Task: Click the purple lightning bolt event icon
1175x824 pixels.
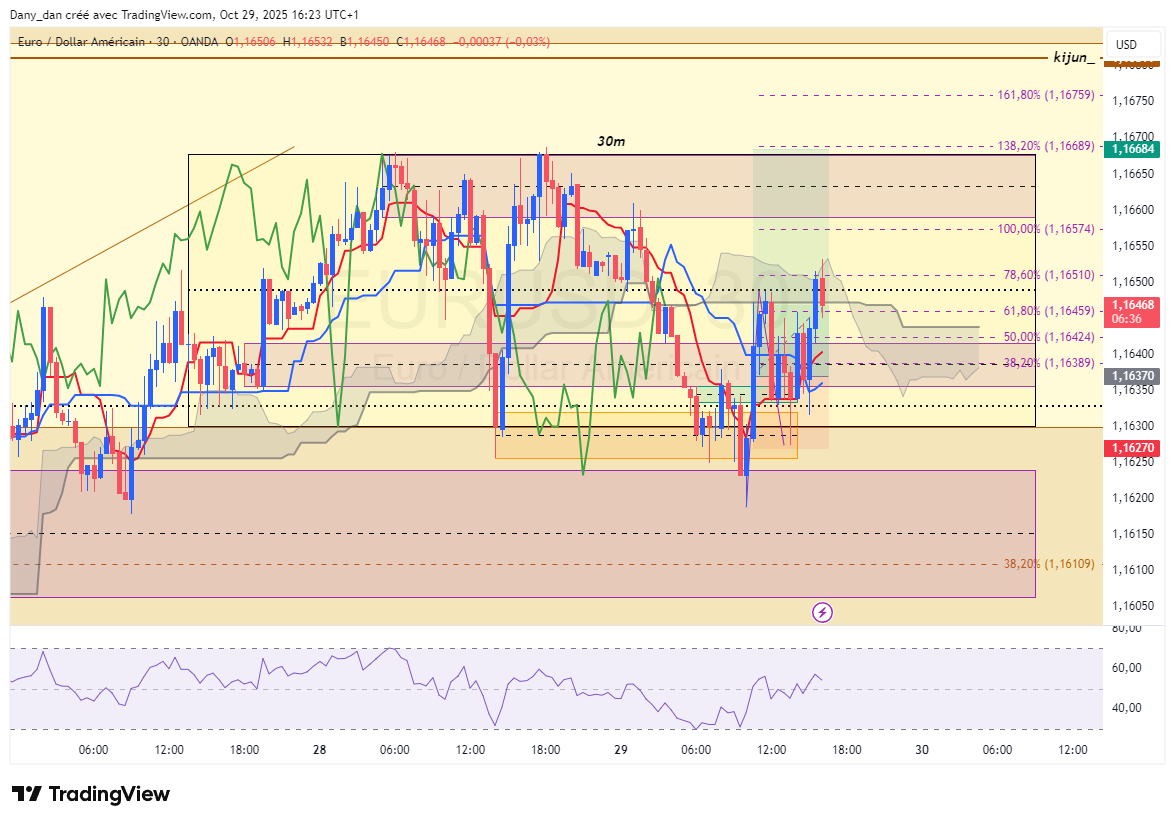Action: (822, 613)
